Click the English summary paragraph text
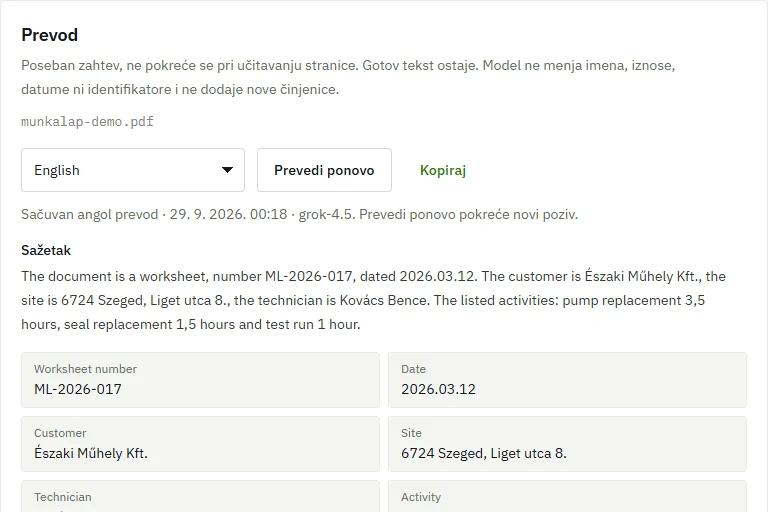Viewport: 768px width, 512px height. pyautogui.click(x=373, y=300)
